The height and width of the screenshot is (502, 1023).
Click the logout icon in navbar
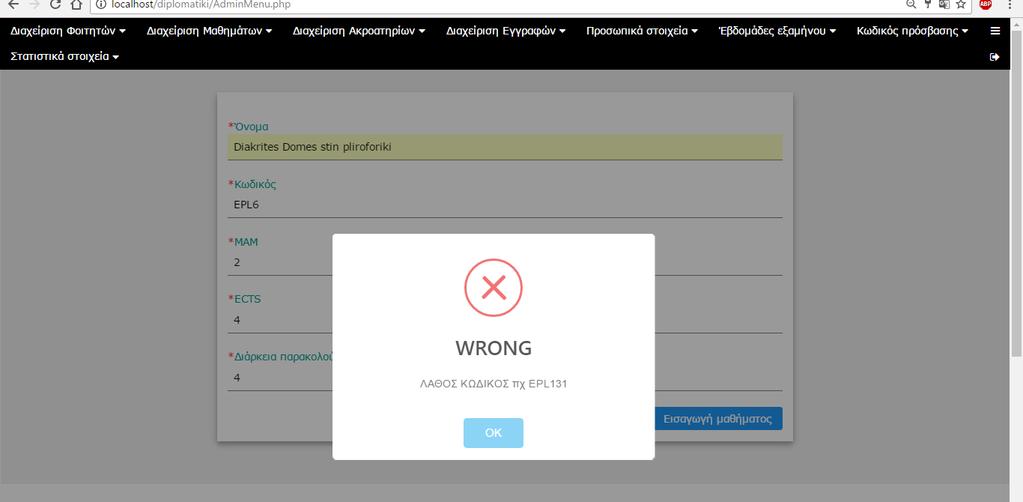pos(995,57)
